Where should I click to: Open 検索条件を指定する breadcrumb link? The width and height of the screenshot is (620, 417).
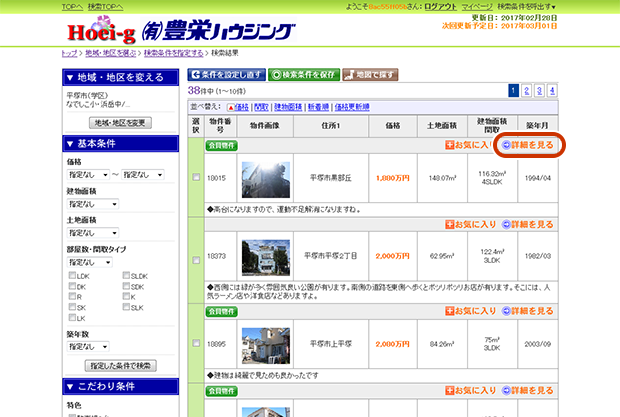click(x=174, y=53)
